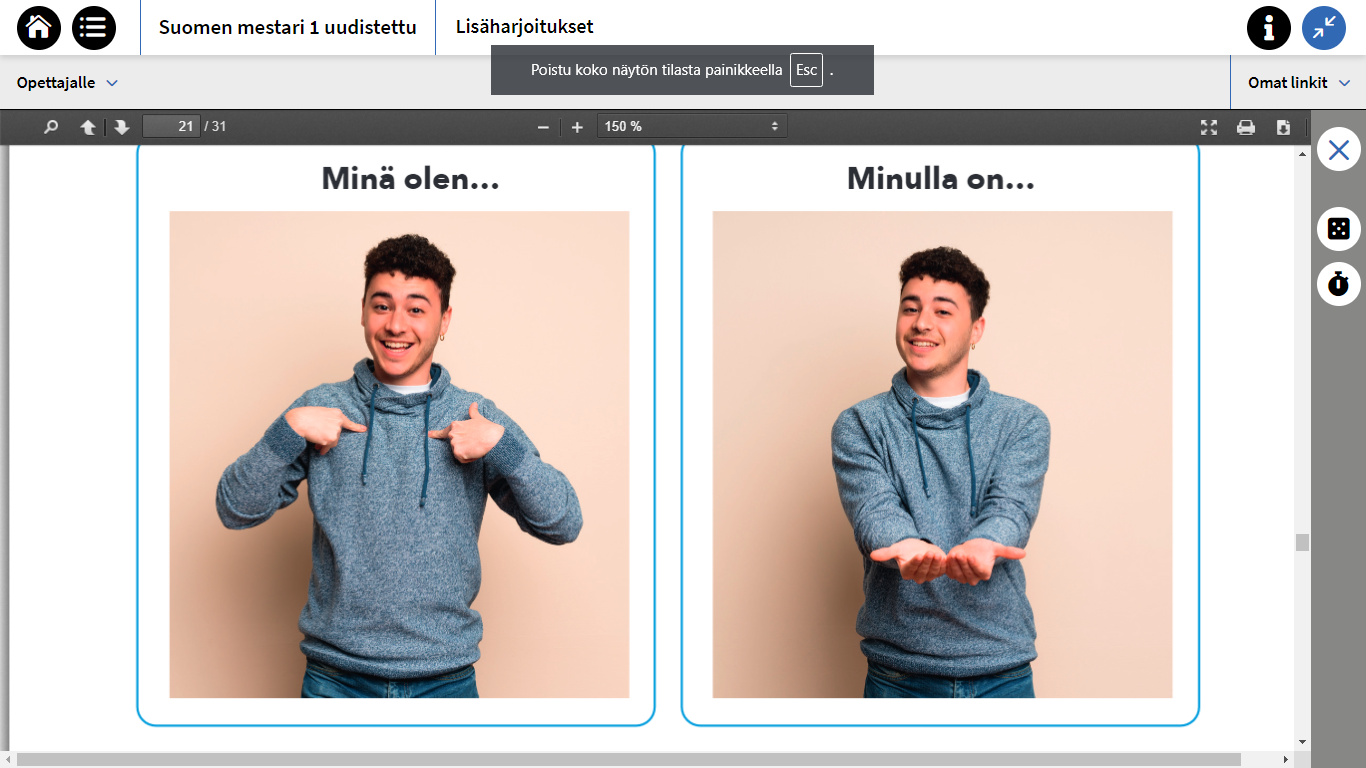Go to previous page with the up arrow

click(88, 127)
